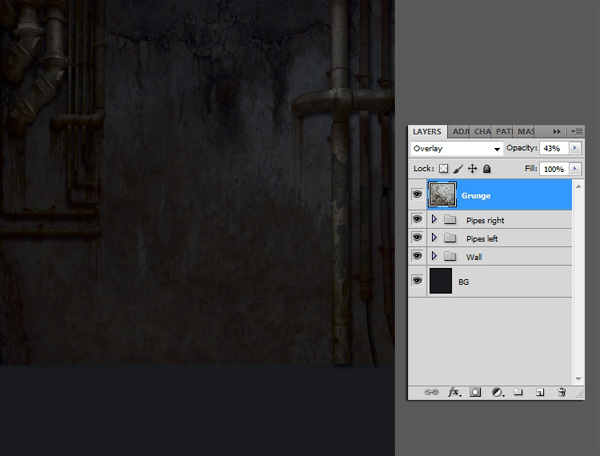
Task: Delete layer with trash icon
Action: tap(562, 393)
